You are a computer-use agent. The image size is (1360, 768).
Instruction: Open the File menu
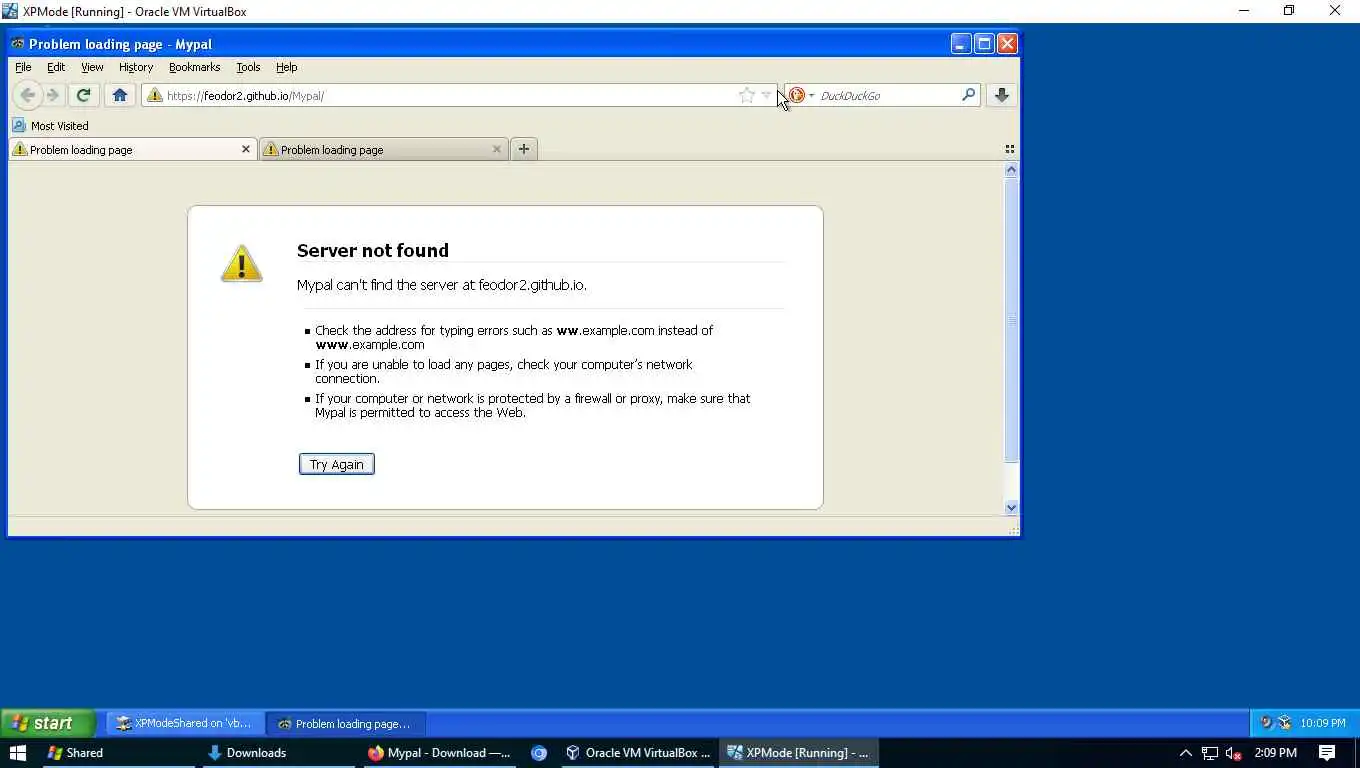coord(23,67)
